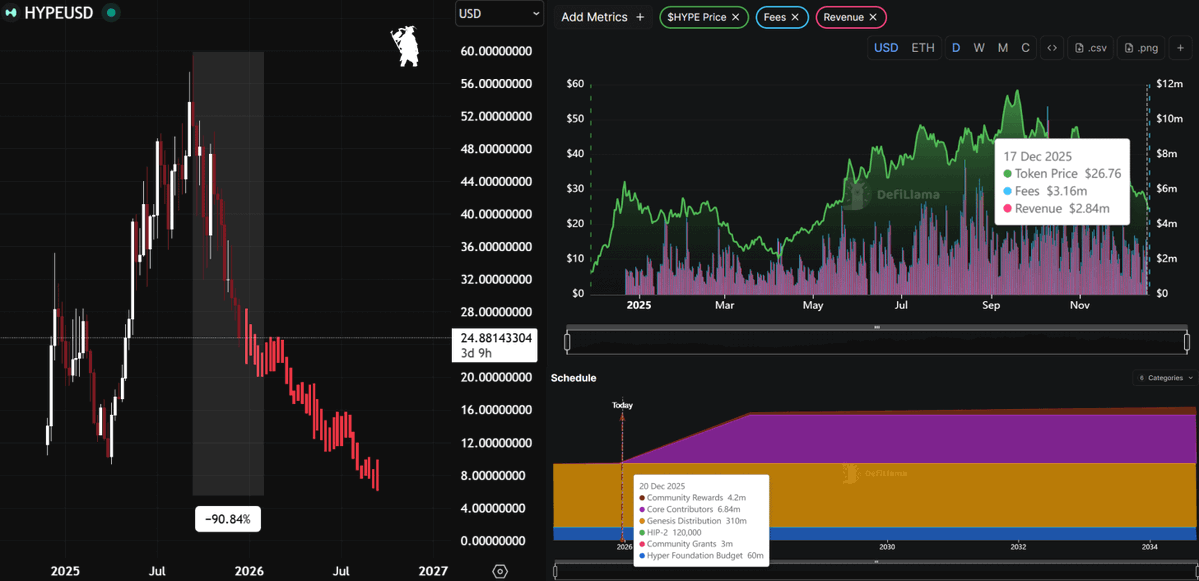Click the Jul label before 2026 on time axis

click(x=158, y=571)
